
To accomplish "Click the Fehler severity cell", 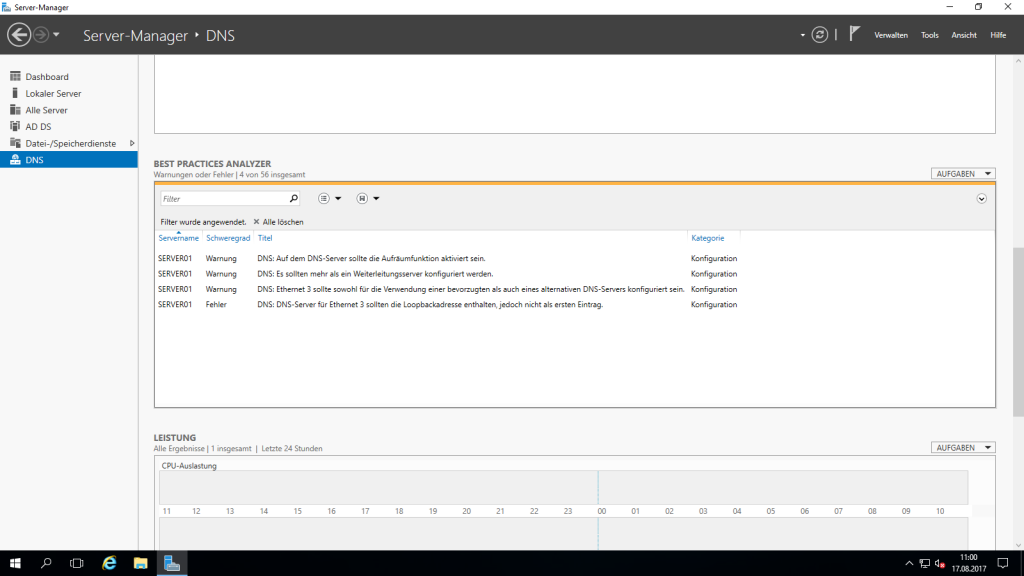I will point(216,304).
